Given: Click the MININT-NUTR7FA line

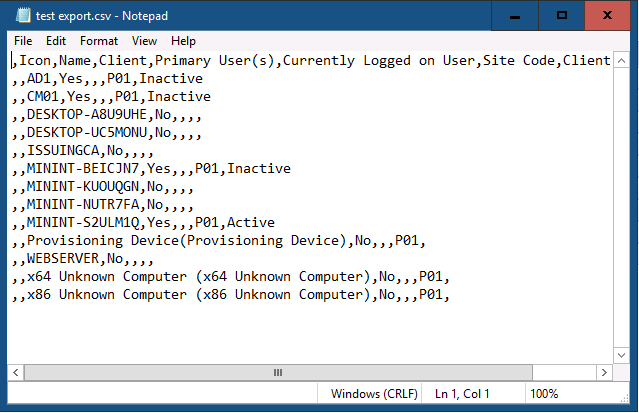Looking at the screenshot, I should (x=103, y=204).
